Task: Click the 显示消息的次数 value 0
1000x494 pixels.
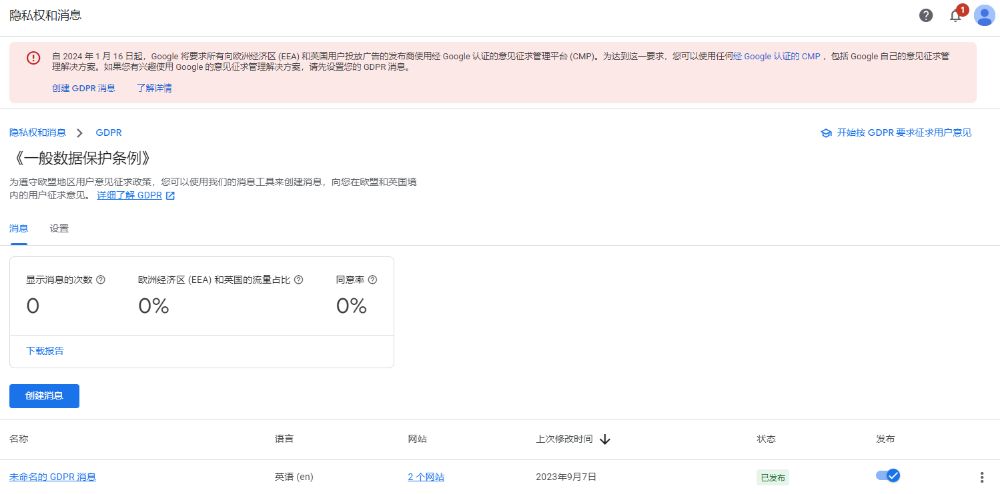Action: point(33,307)
